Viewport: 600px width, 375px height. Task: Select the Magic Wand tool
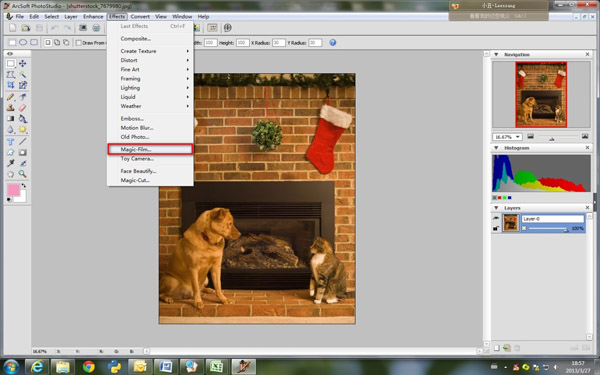[x=23, y=74]
